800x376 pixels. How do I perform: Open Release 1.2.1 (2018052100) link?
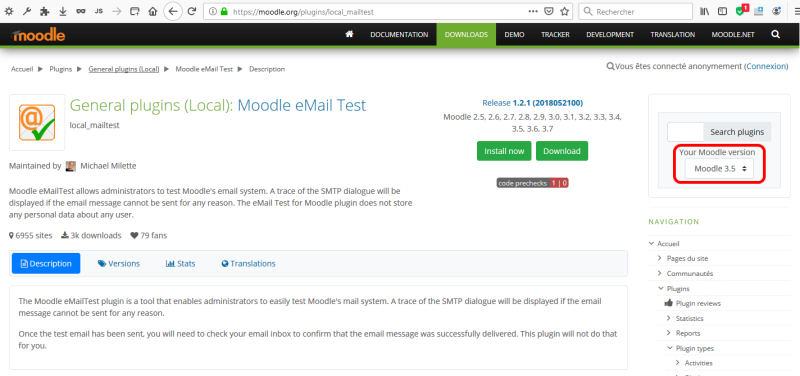point(533,103)
